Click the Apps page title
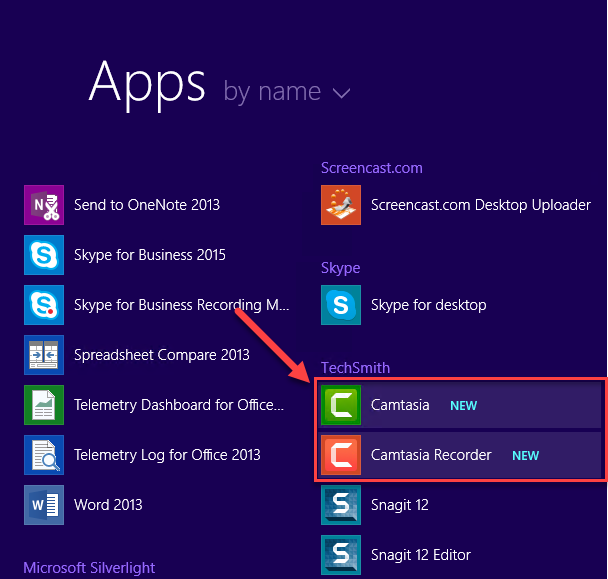The width and height of the screenshot is (608, 579). (147, 82)
